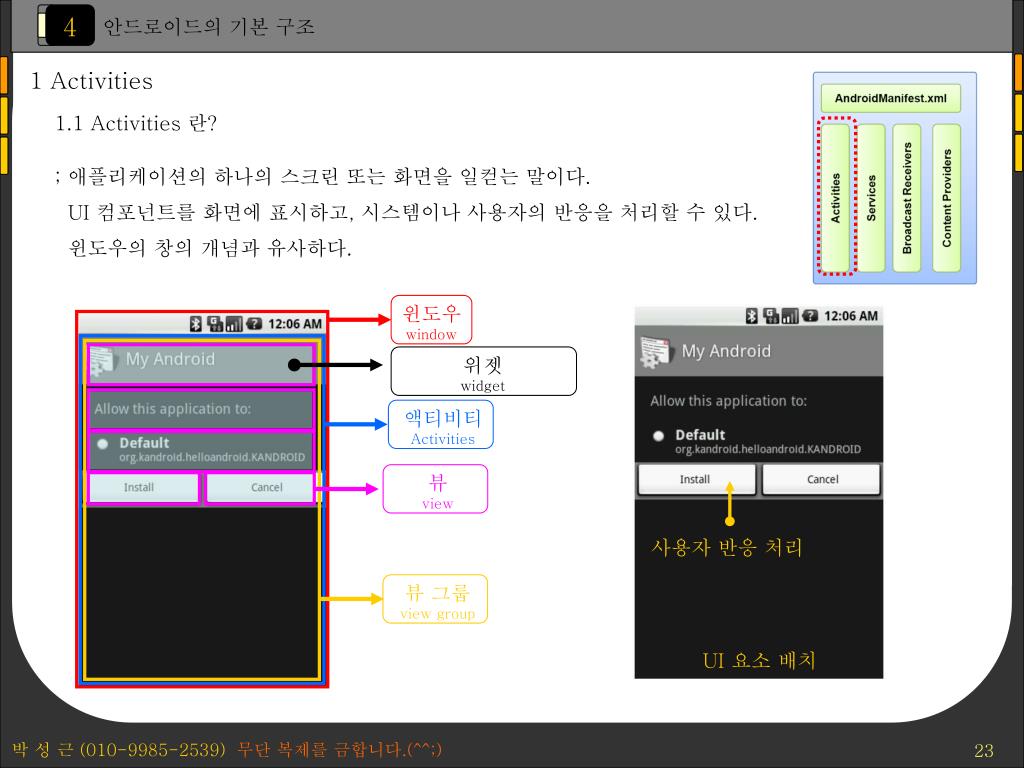Click 'Allow this application to:' in left phone
The height and width of the screenshot is (768, 1024).
[x=172, y=409]
